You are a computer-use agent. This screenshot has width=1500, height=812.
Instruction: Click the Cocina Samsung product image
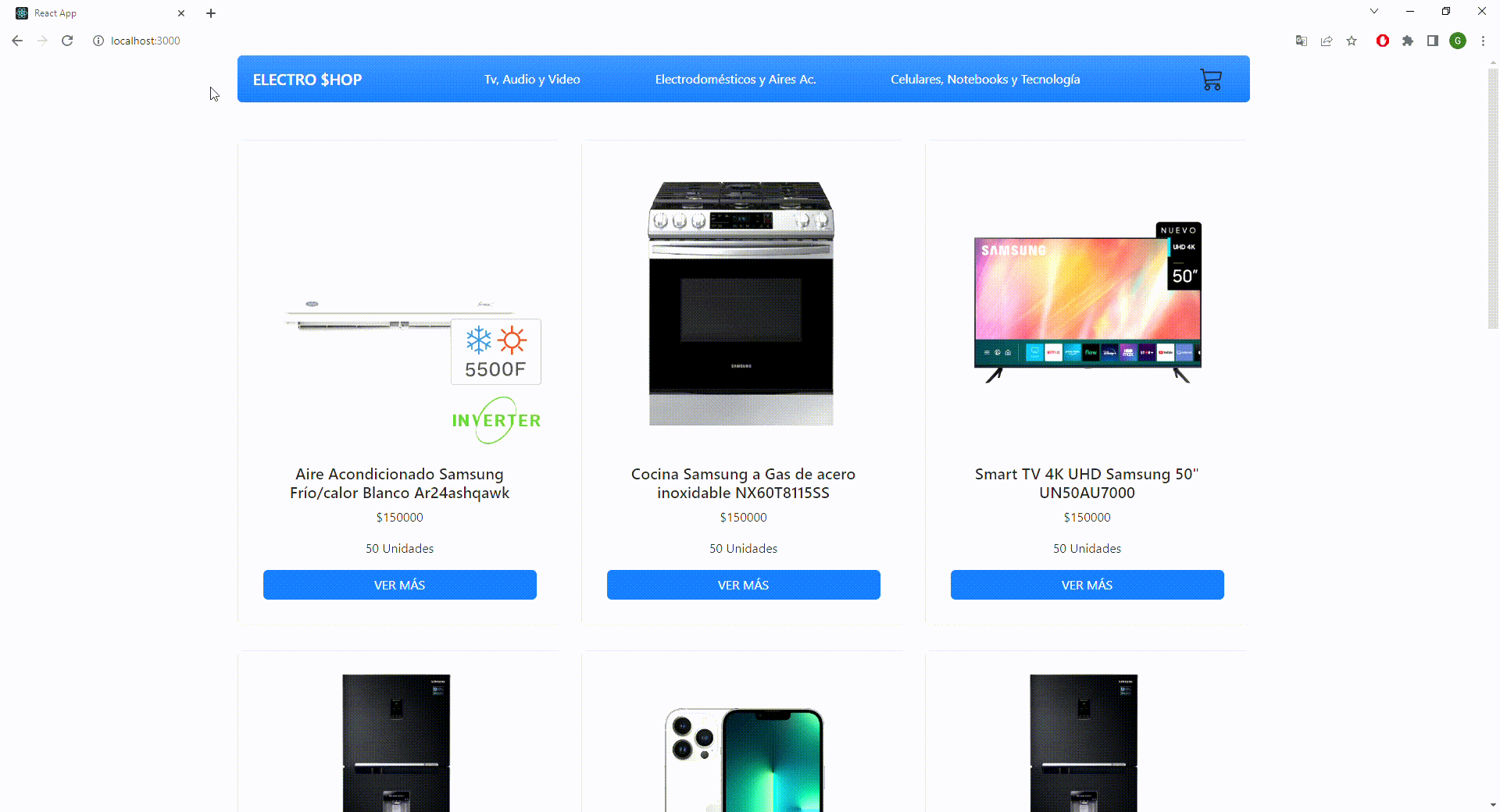tap(741, 304)
